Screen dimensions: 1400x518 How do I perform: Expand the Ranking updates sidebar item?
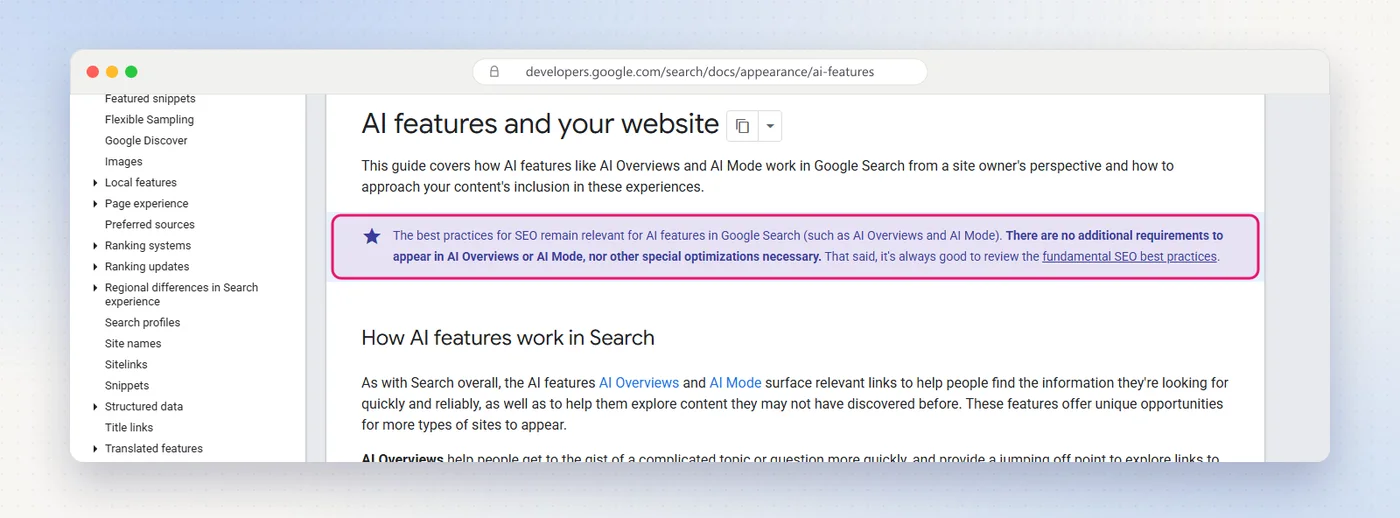95,267
